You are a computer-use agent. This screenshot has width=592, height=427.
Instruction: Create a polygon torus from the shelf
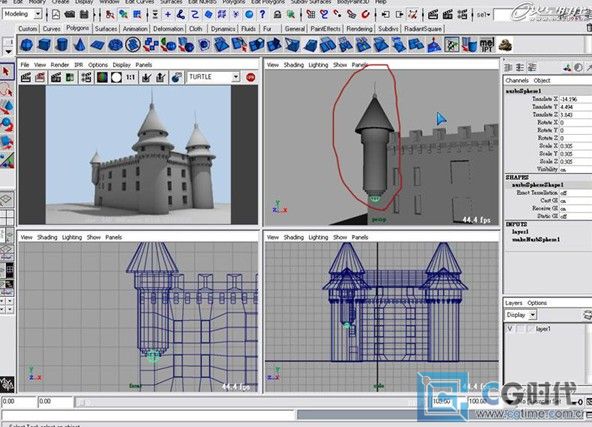[x=115, y=45]
